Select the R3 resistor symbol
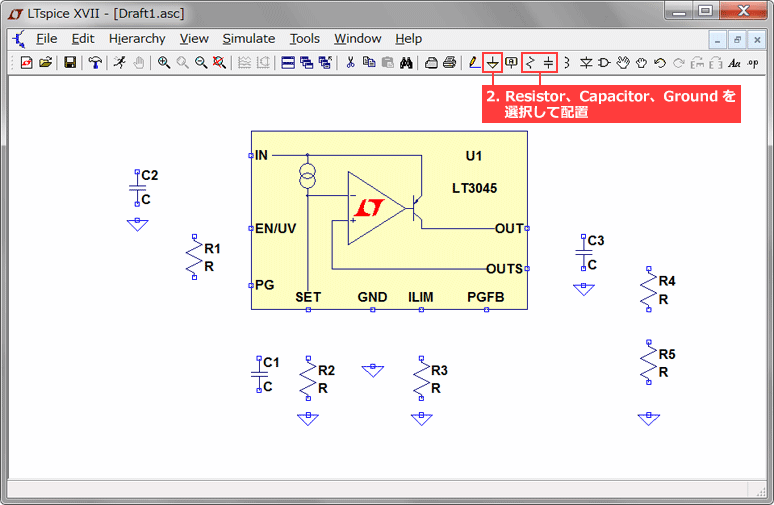 tap(421, 379)
